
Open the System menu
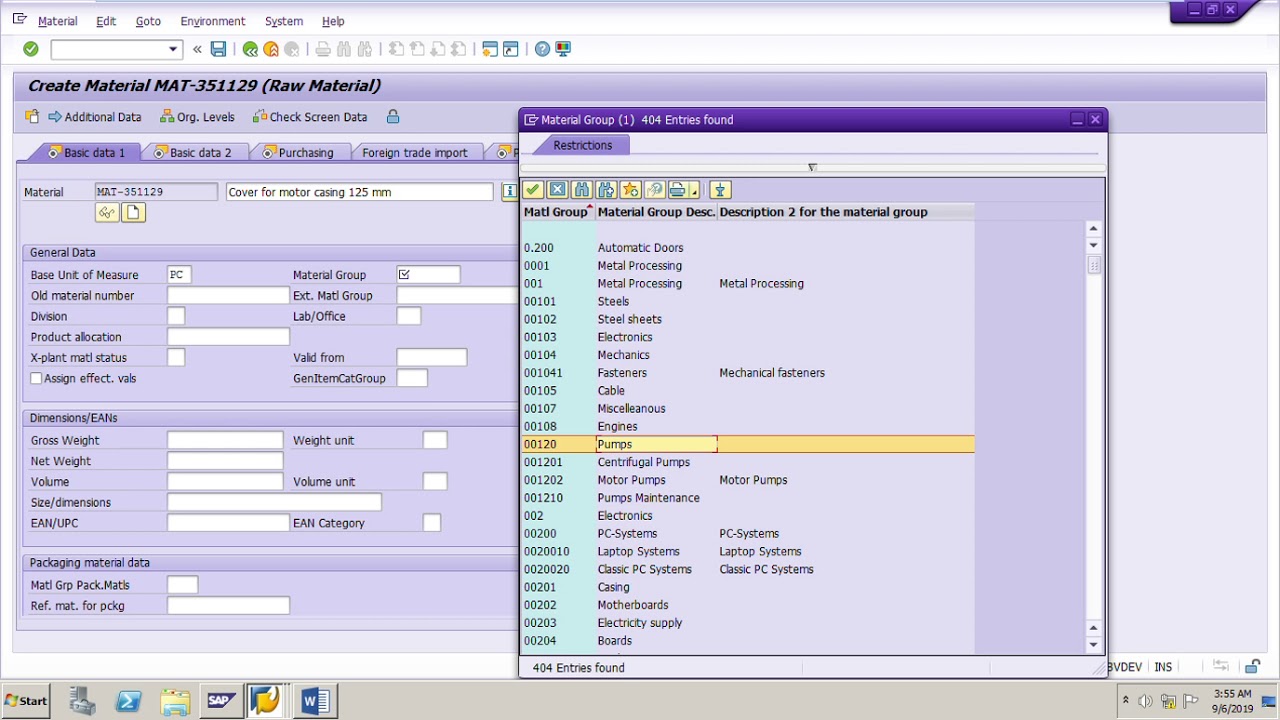[x=284, y=21]
